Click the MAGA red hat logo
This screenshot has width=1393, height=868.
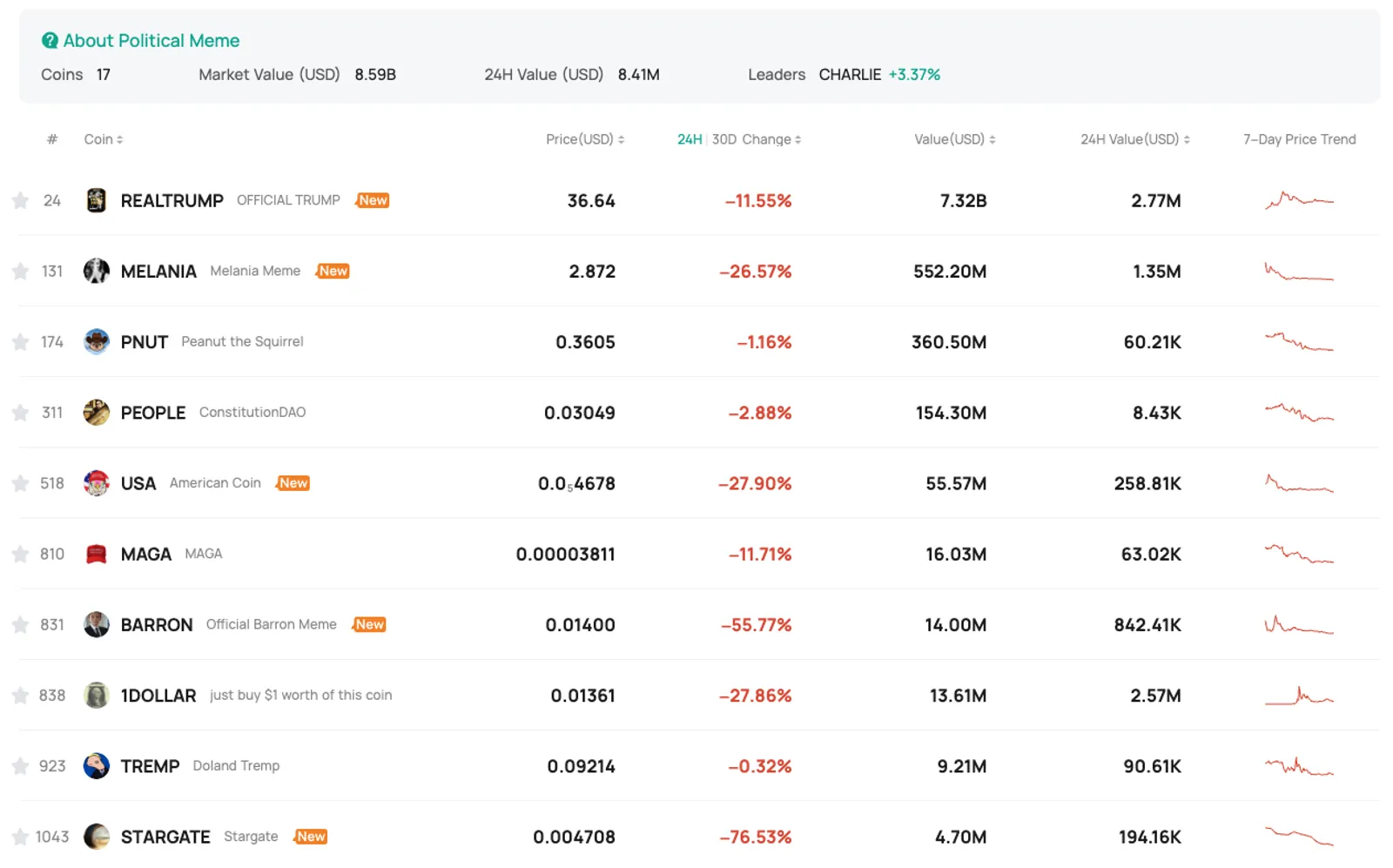97,554
